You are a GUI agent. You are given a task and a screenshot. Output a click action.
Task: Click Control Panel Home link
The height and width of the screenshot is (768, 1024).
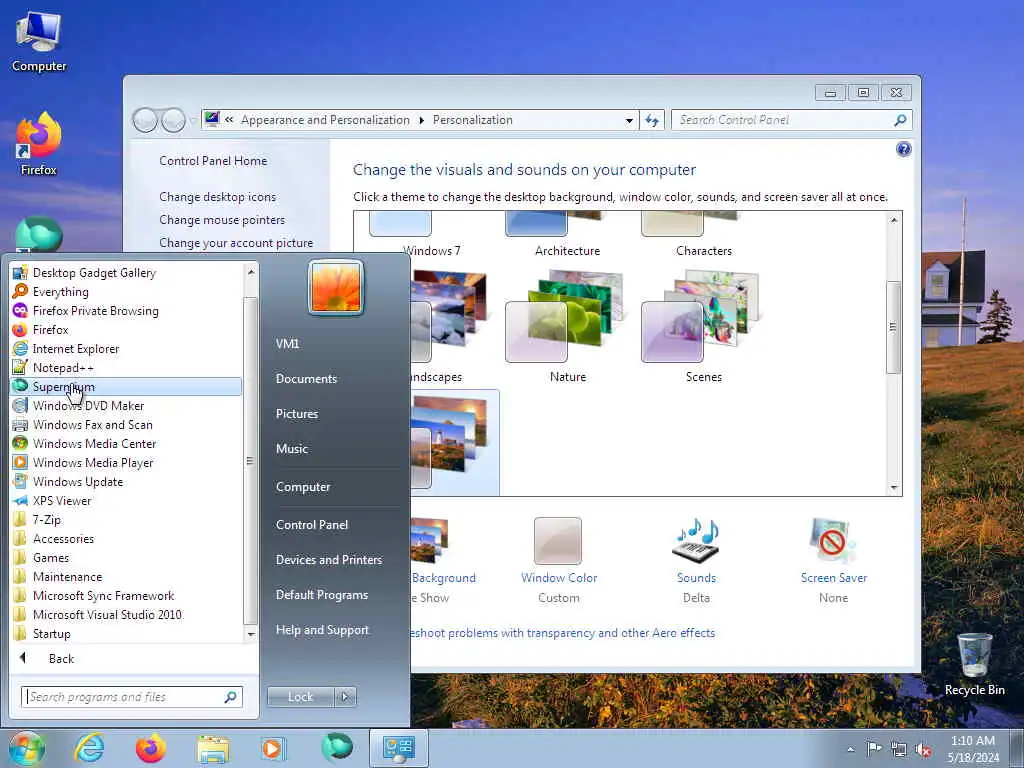click(x=213, y=161)
